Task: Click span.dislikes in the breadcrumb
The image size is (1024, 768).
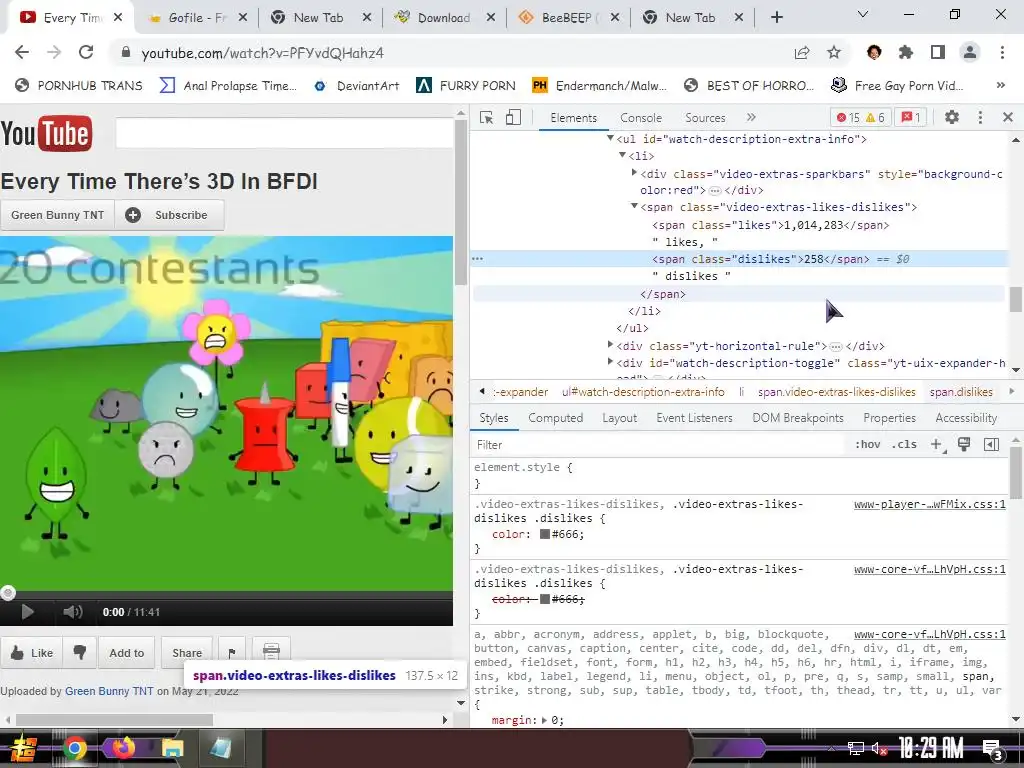Action: pos(961,392)
